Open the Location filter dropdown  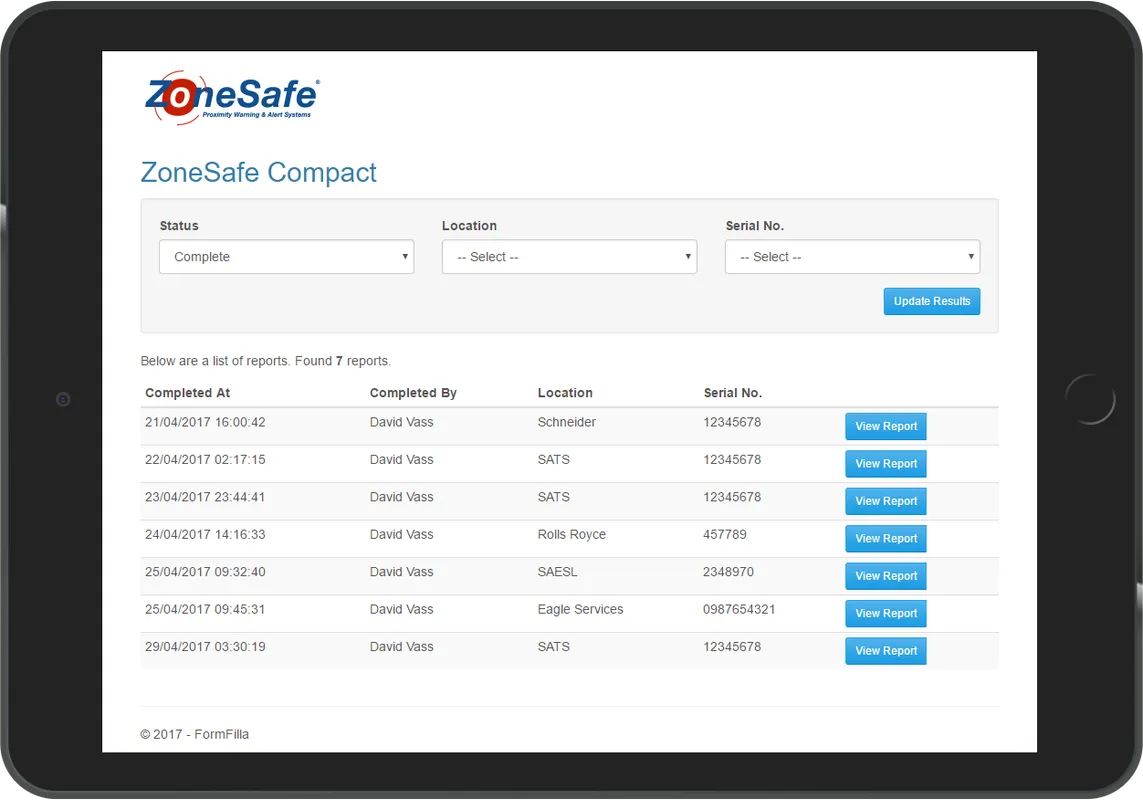pos(569,257)
